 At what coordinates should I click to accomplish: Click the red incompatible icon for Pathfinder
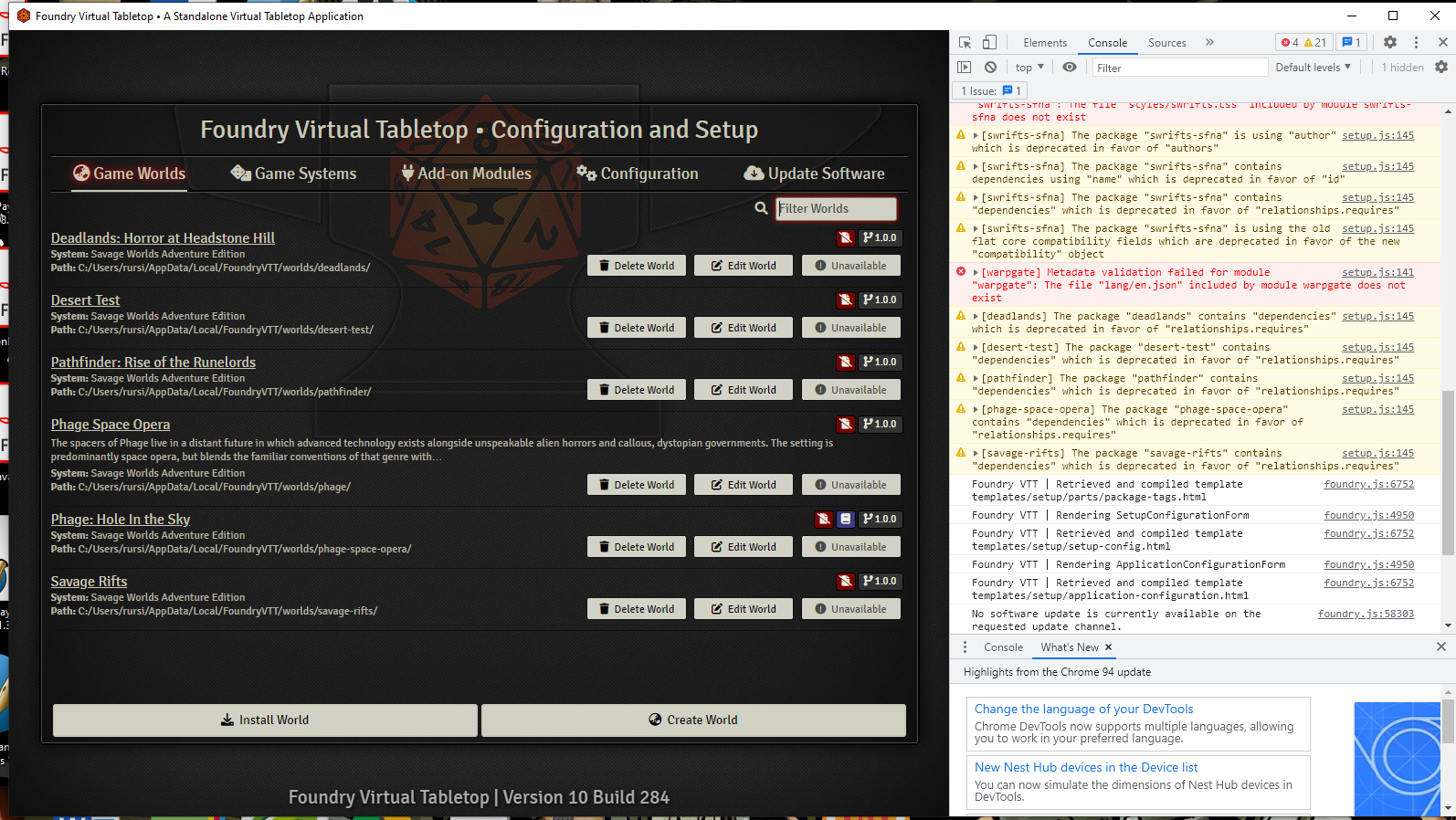tap(846, 362)
